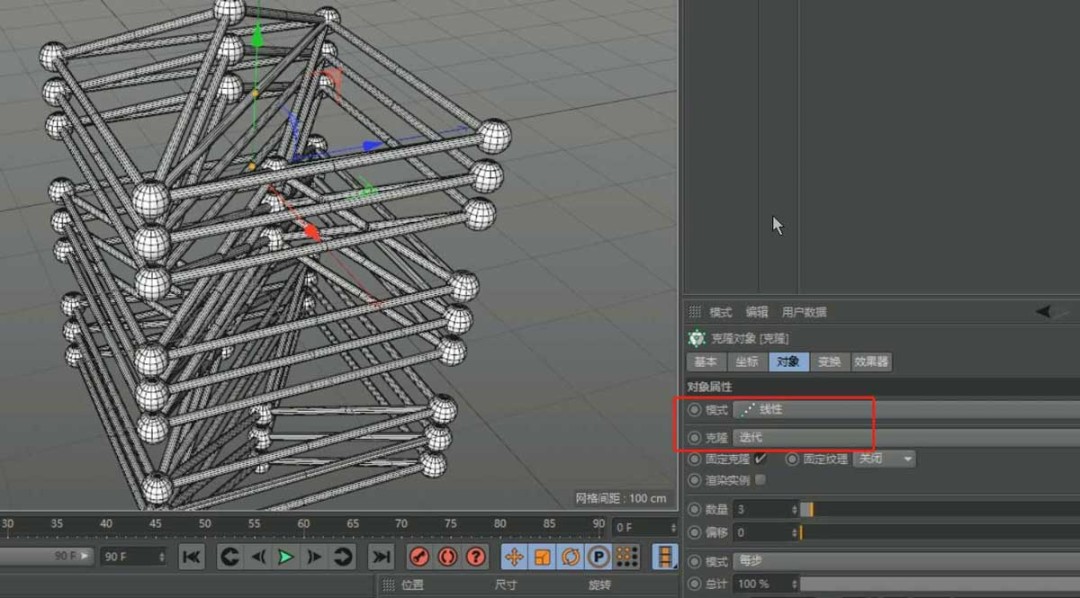Uncheck the 固定克隆 checkbox

(x=761, y=459)
